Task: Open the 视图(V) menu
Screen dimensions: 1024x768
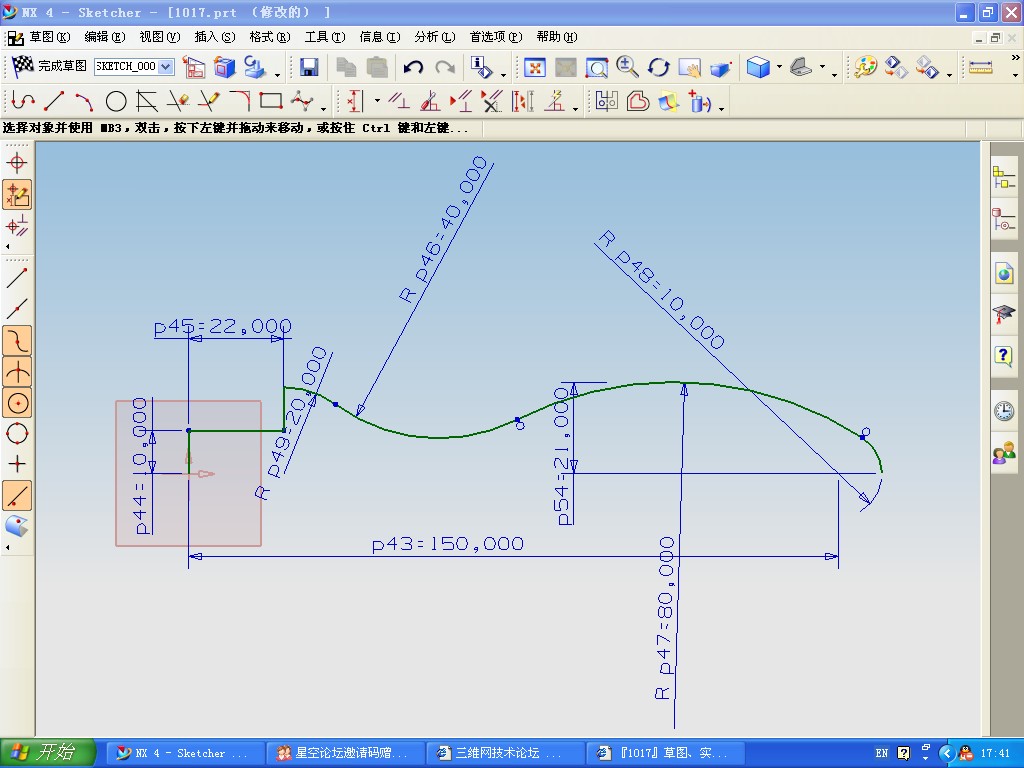Action: [159, 37]
